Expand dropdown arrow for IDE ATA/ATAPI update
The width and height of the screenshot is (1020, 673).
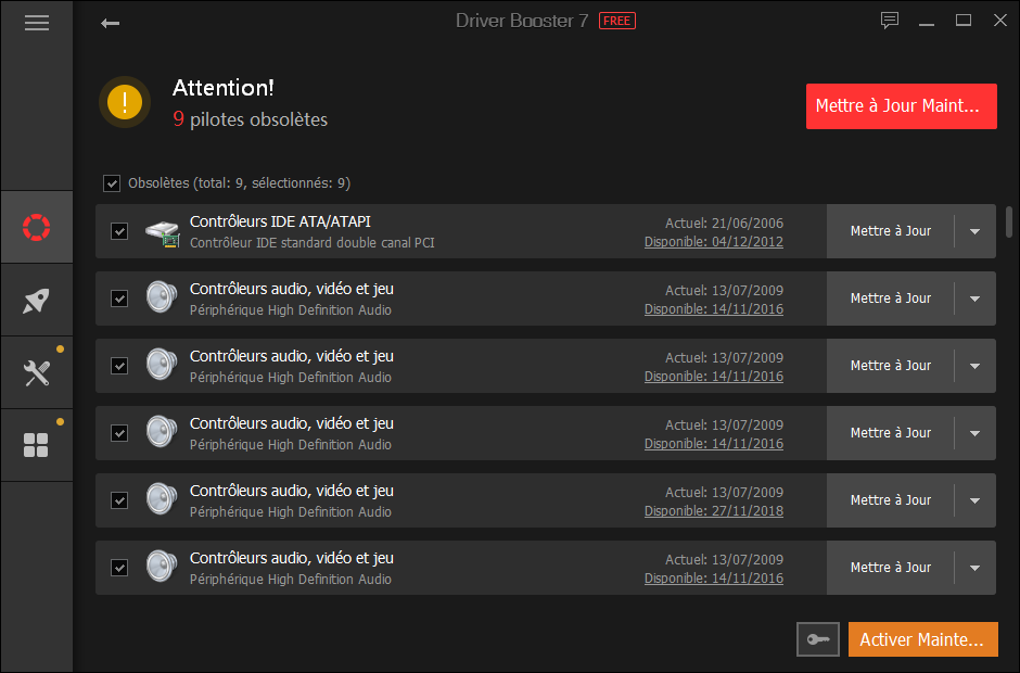[x=974, y=231]
